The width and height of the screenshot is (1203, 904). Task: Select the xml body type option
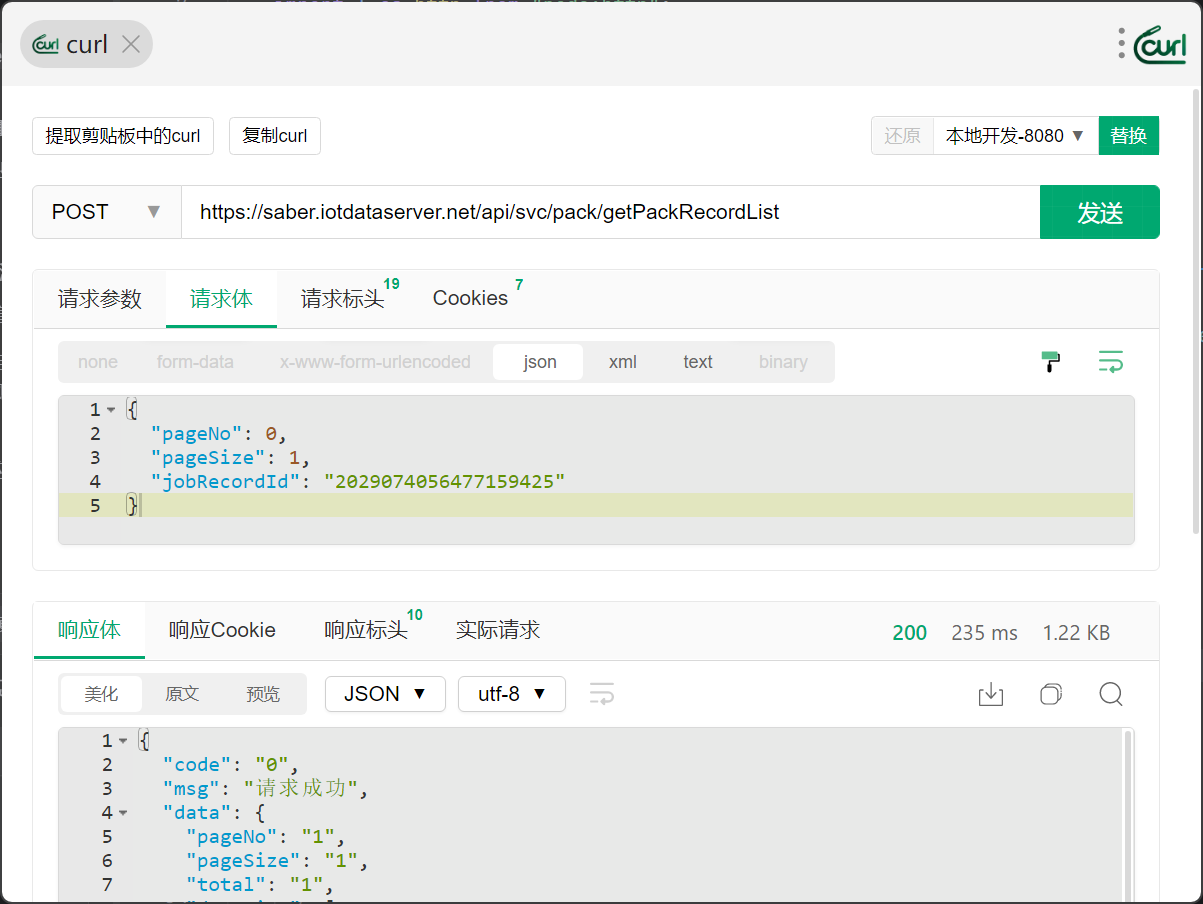pos(622,362)
